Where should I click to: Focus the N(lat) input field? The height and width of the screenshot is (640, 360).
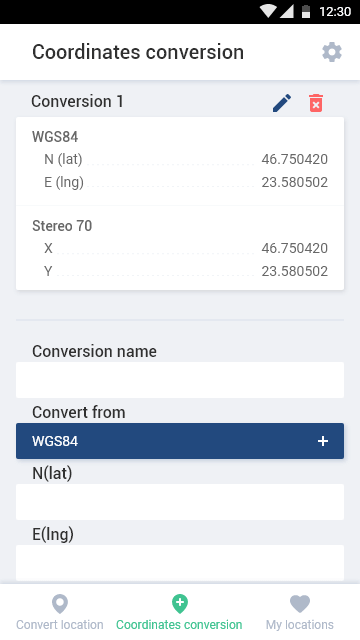coord(180,502)
